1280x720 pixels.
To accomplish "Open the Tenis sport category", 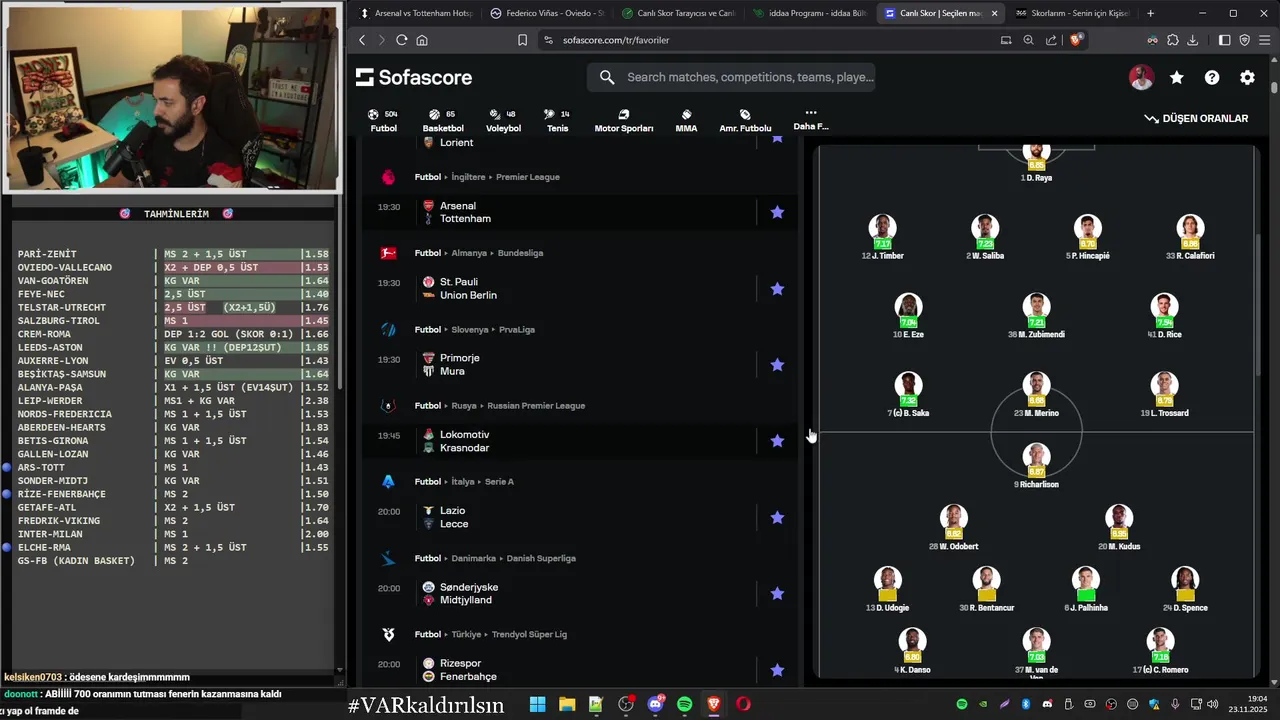I will coord(557,121).
